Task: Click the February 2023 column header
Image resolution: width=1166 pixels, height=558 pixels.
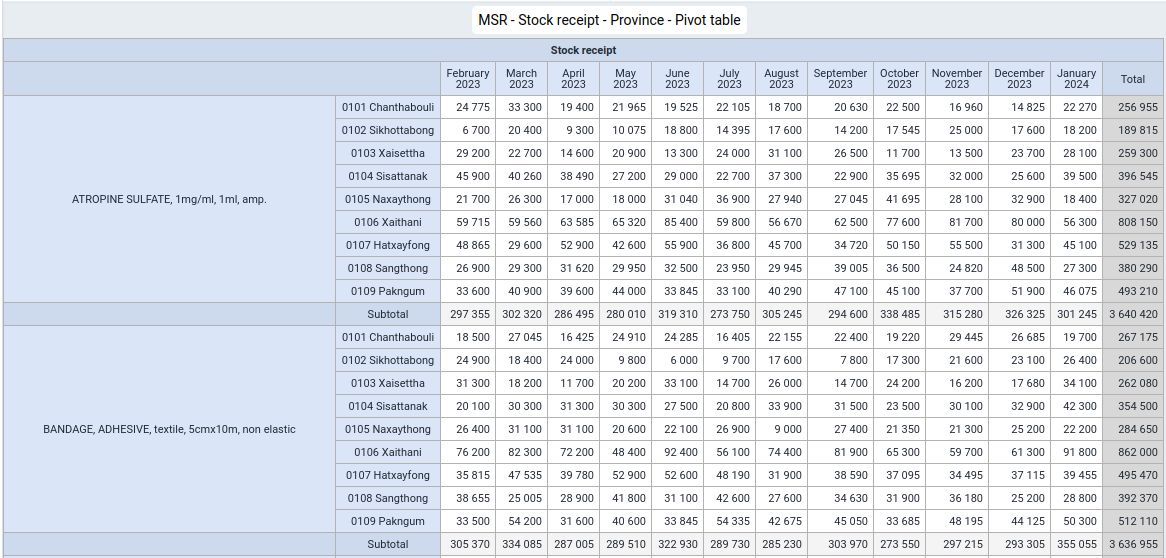Action: (x=468, y=79)
